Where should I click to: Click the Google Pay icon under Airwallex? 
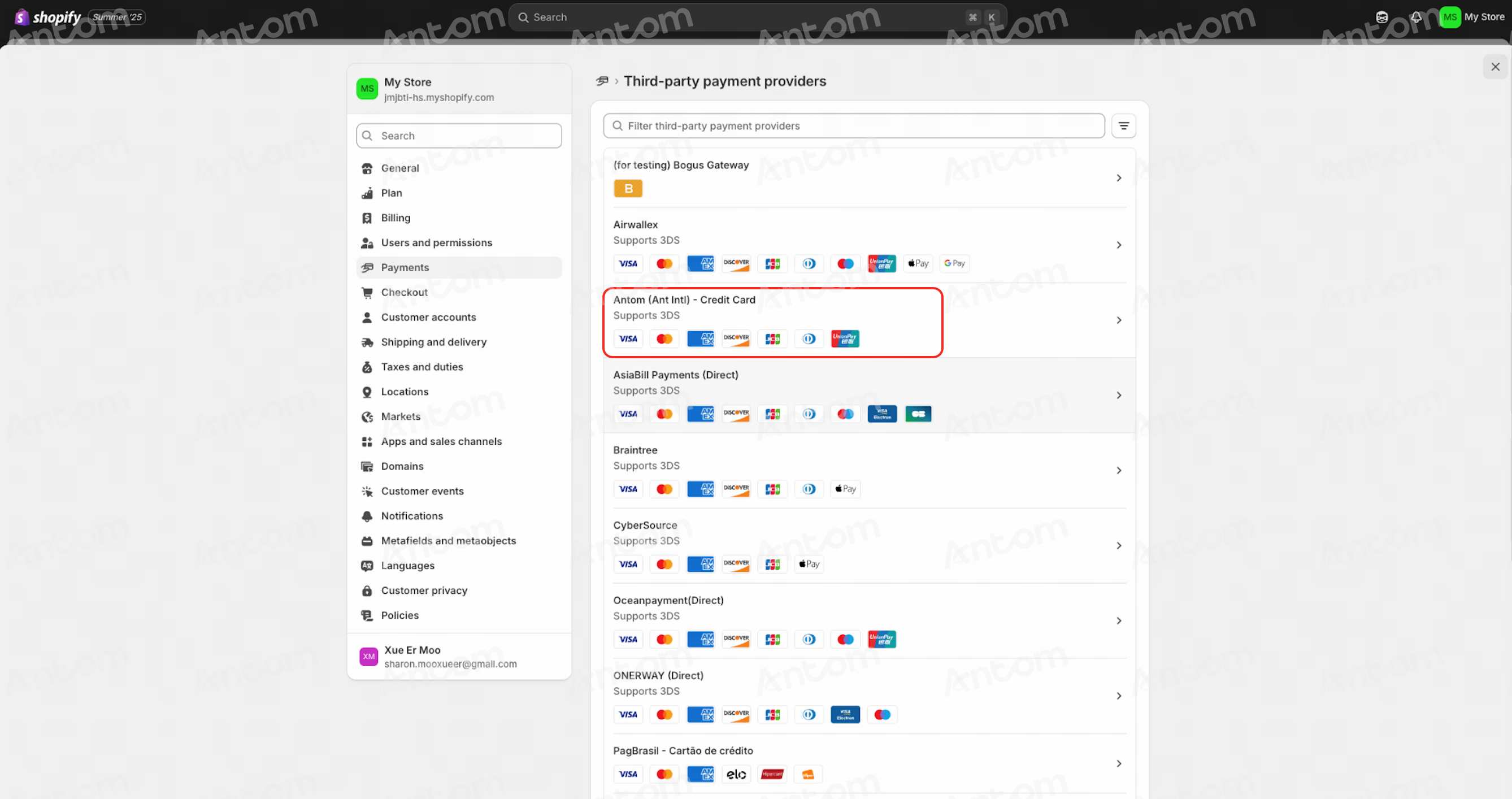click(954, 263)
